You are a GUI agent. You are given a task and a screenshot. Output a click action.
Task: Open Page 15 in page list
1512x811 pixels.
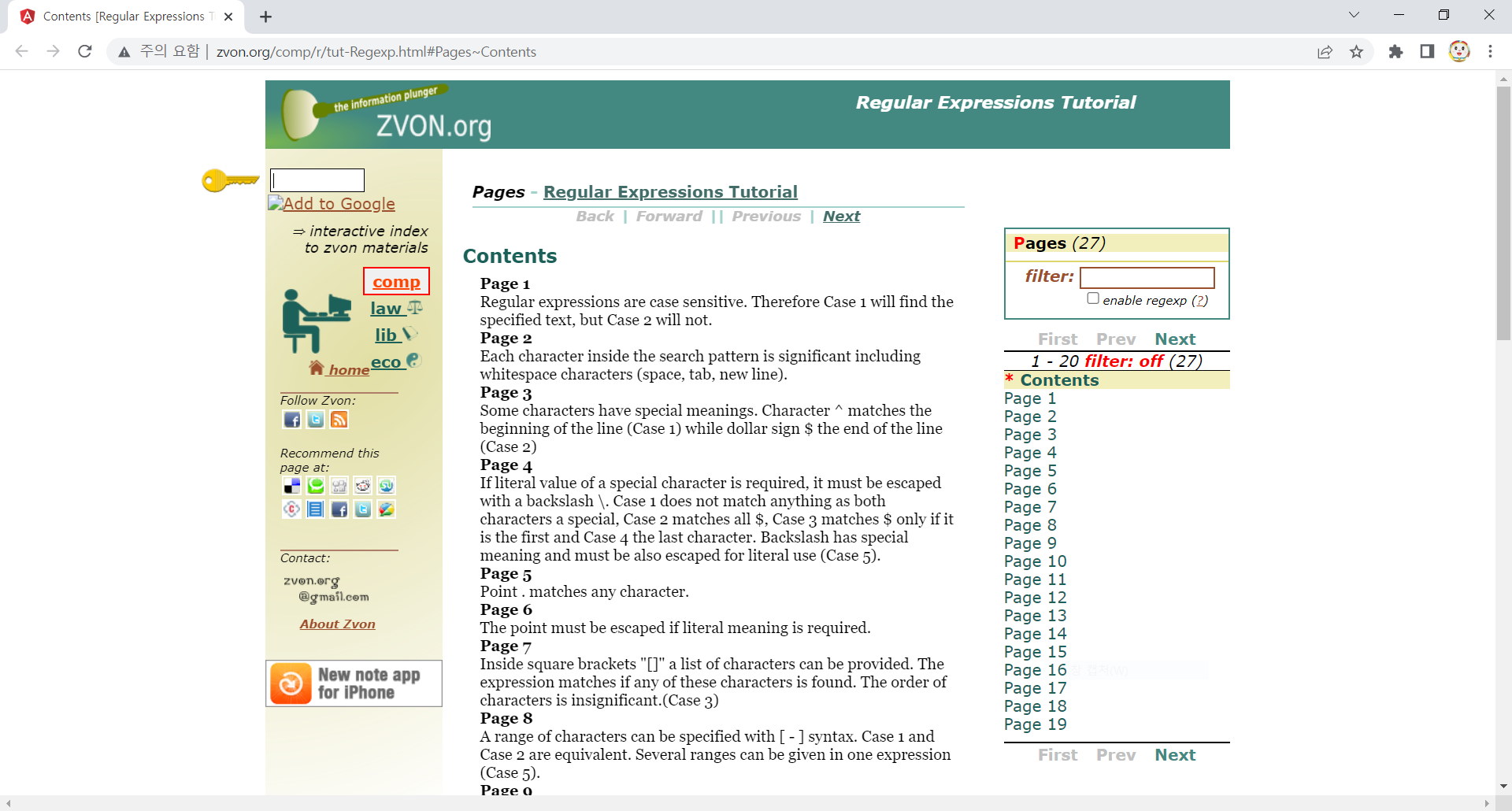pyautogui.click(x=1035, y=652)
